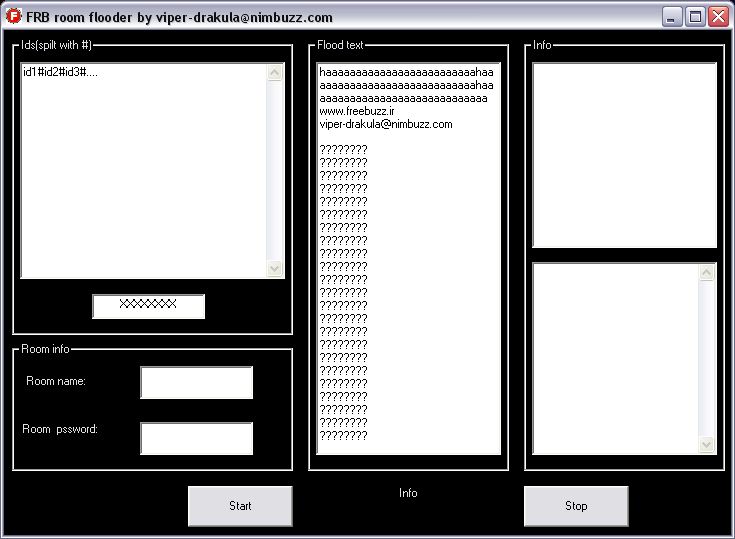Maximize the FRB room flooder window
Screen dimensions: 735x539
coord(696,17)
